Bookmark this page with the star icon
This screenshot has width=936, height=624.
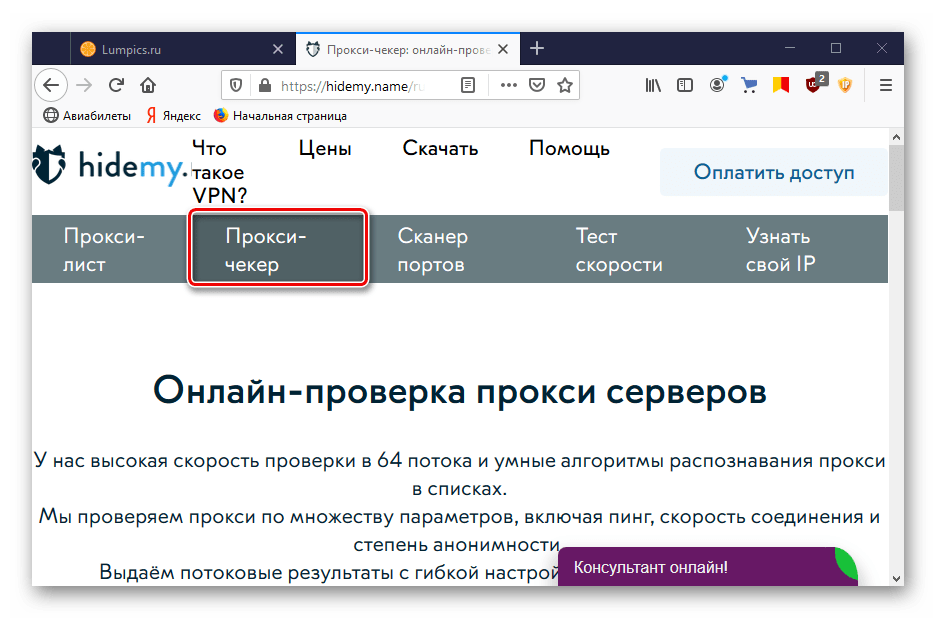click(565, 86)
